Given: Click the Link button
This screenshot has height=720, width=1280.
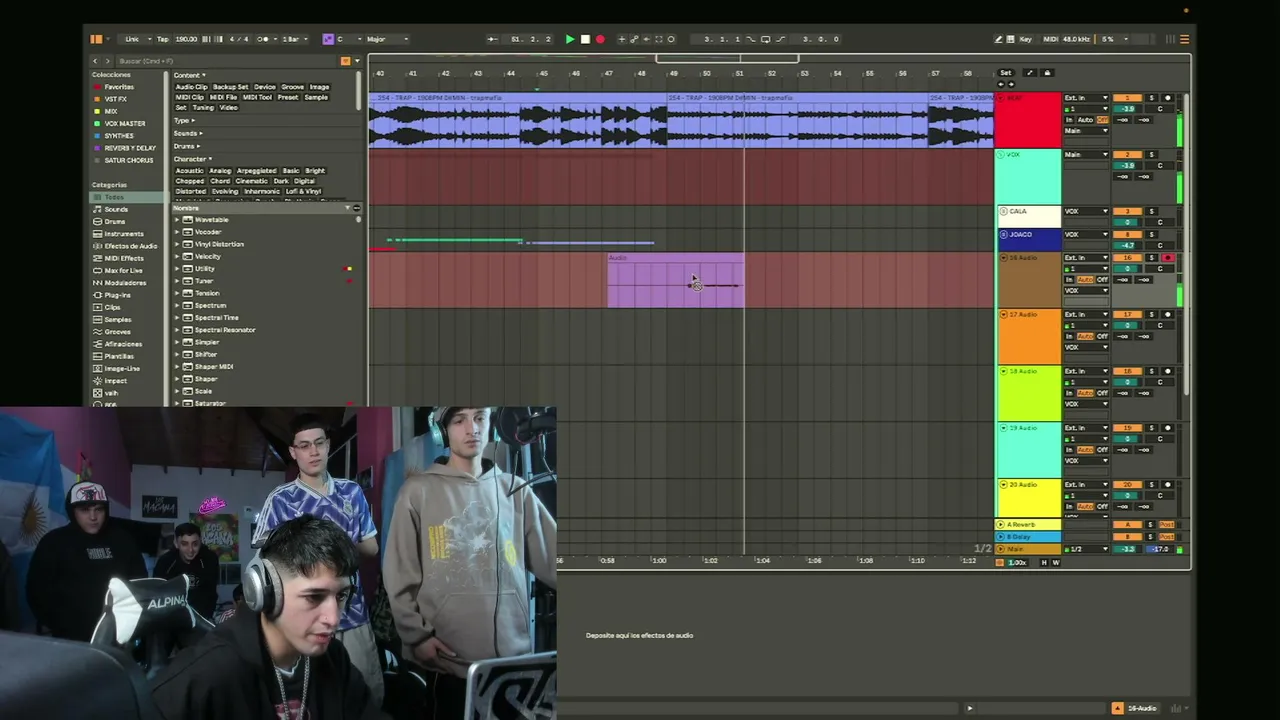Looking at the screenshot, I should point(132,39).
